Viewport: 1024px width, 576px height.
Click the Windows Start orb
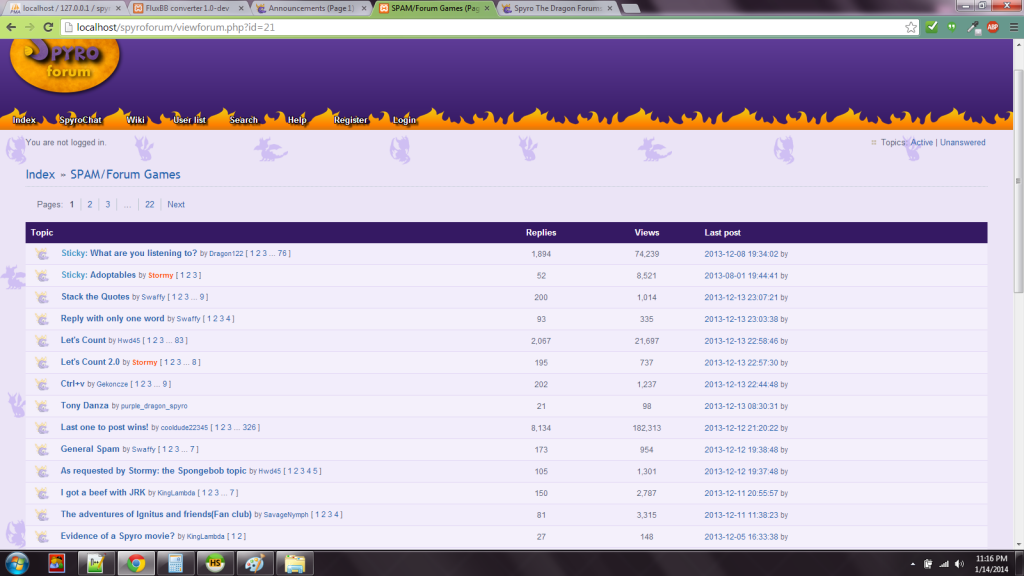(x=17, y=562)
